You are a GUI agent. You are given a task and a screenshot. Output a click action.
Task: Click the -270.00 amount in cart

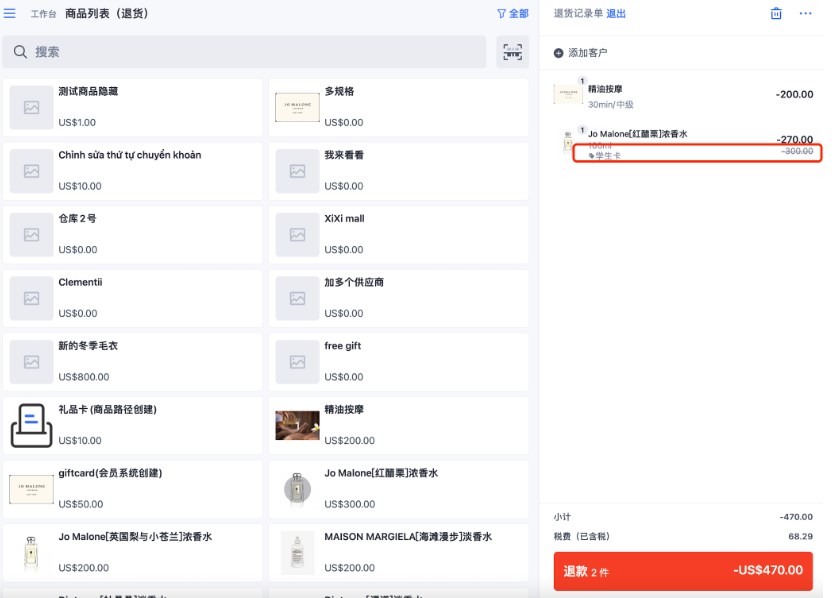pos(794,139)
